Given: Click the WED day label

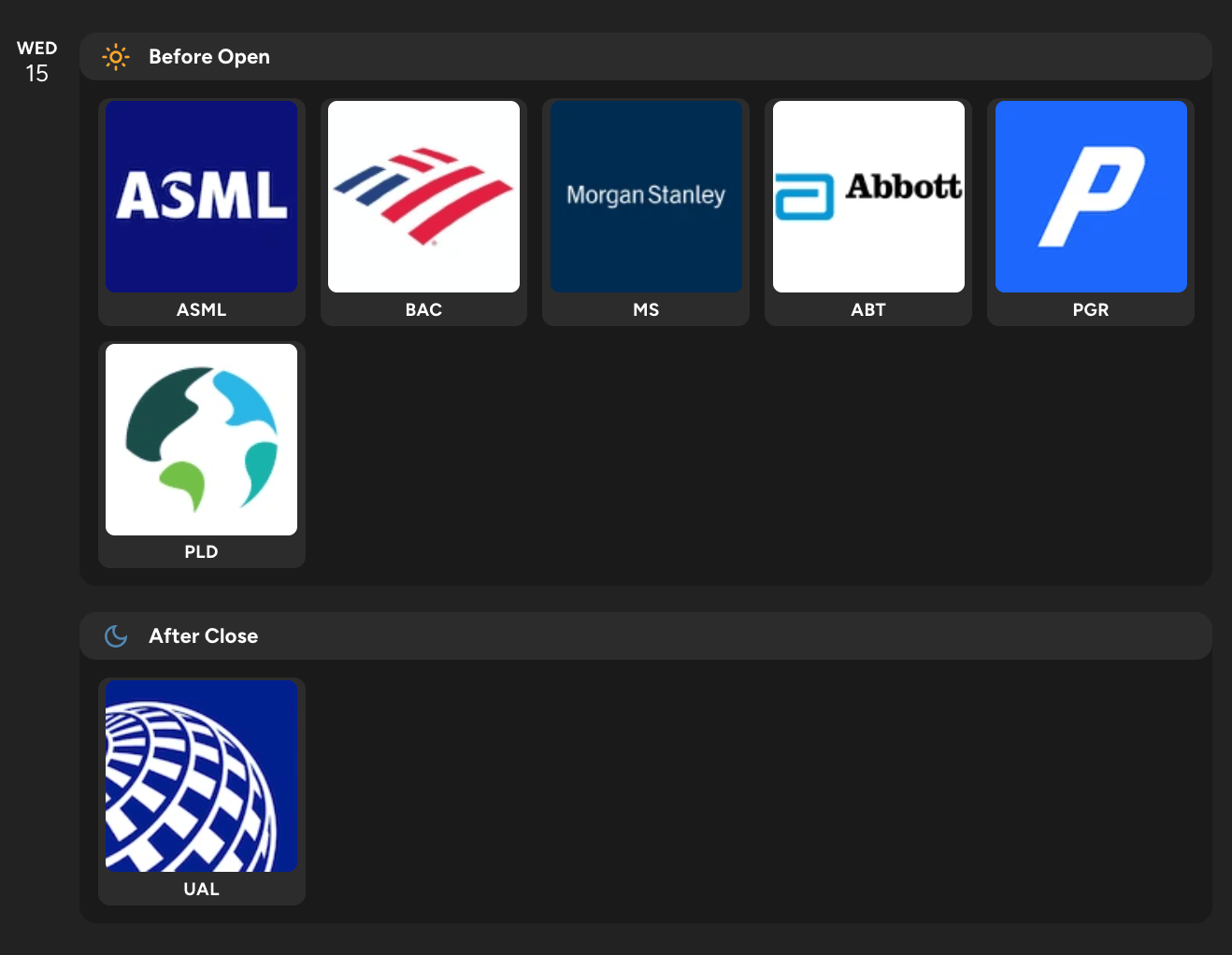Looking at the screenshot, I should click(x=37, y=49).
